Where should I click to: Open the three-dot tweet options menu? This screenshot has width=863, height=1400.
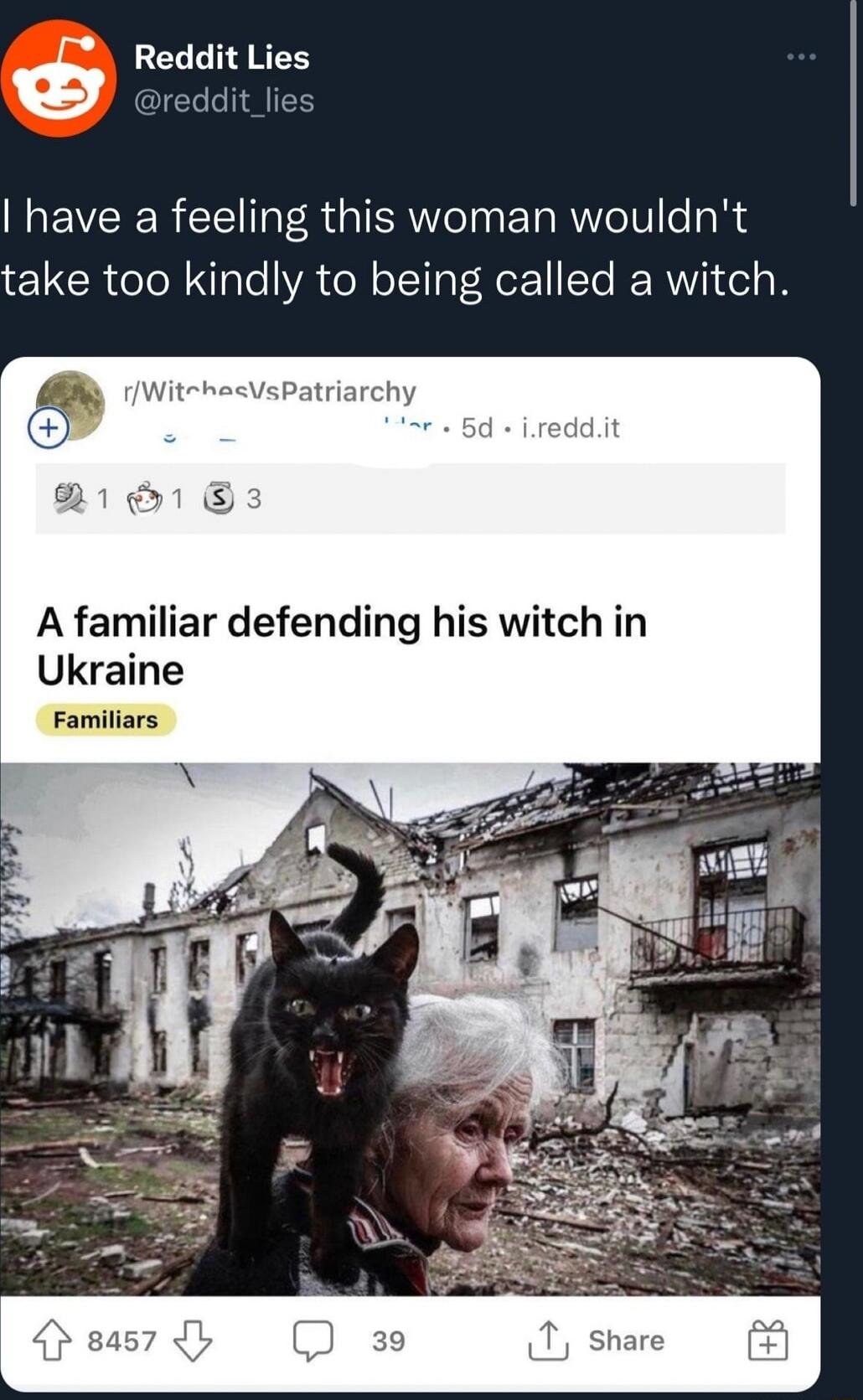pos(801,57)
